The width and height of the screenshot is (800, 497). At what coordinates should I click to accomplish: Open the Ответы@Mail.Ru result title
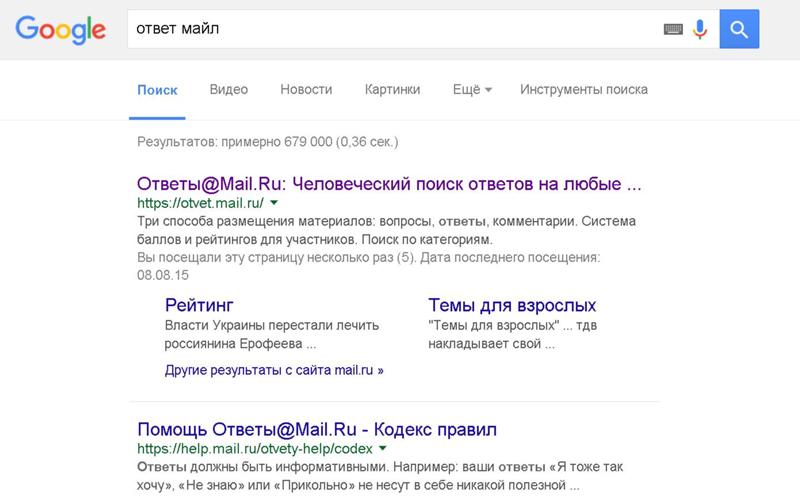pos(389,184)
